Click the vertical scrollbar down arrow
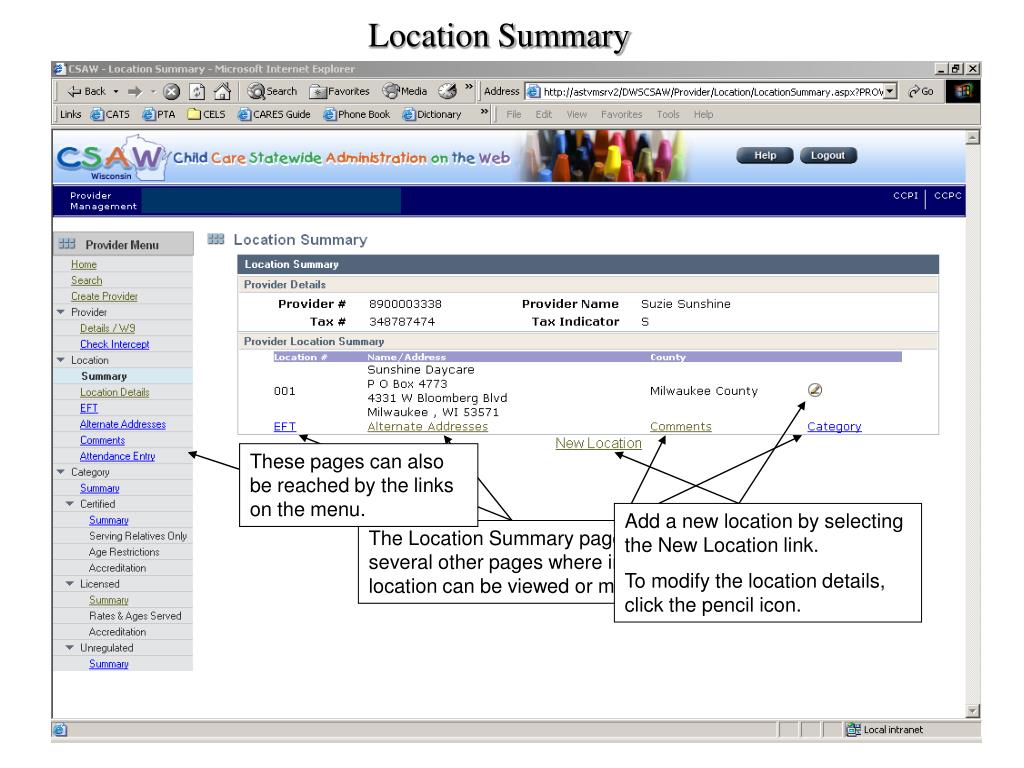 tap(974, 709)
